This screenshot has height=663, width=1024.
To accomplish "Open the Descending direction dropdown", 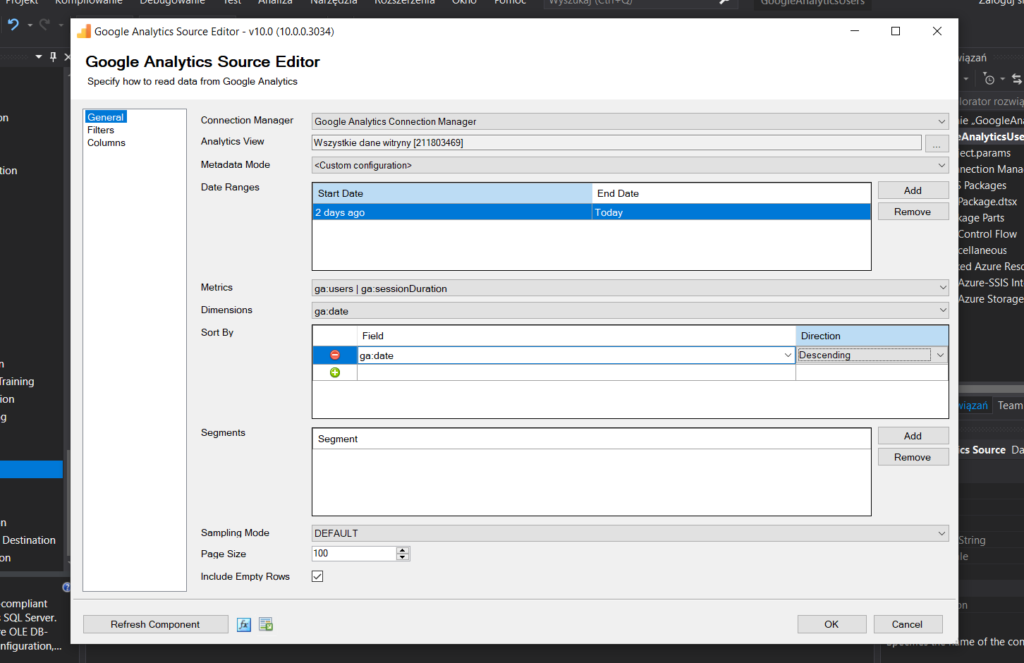I will [940, 355].
